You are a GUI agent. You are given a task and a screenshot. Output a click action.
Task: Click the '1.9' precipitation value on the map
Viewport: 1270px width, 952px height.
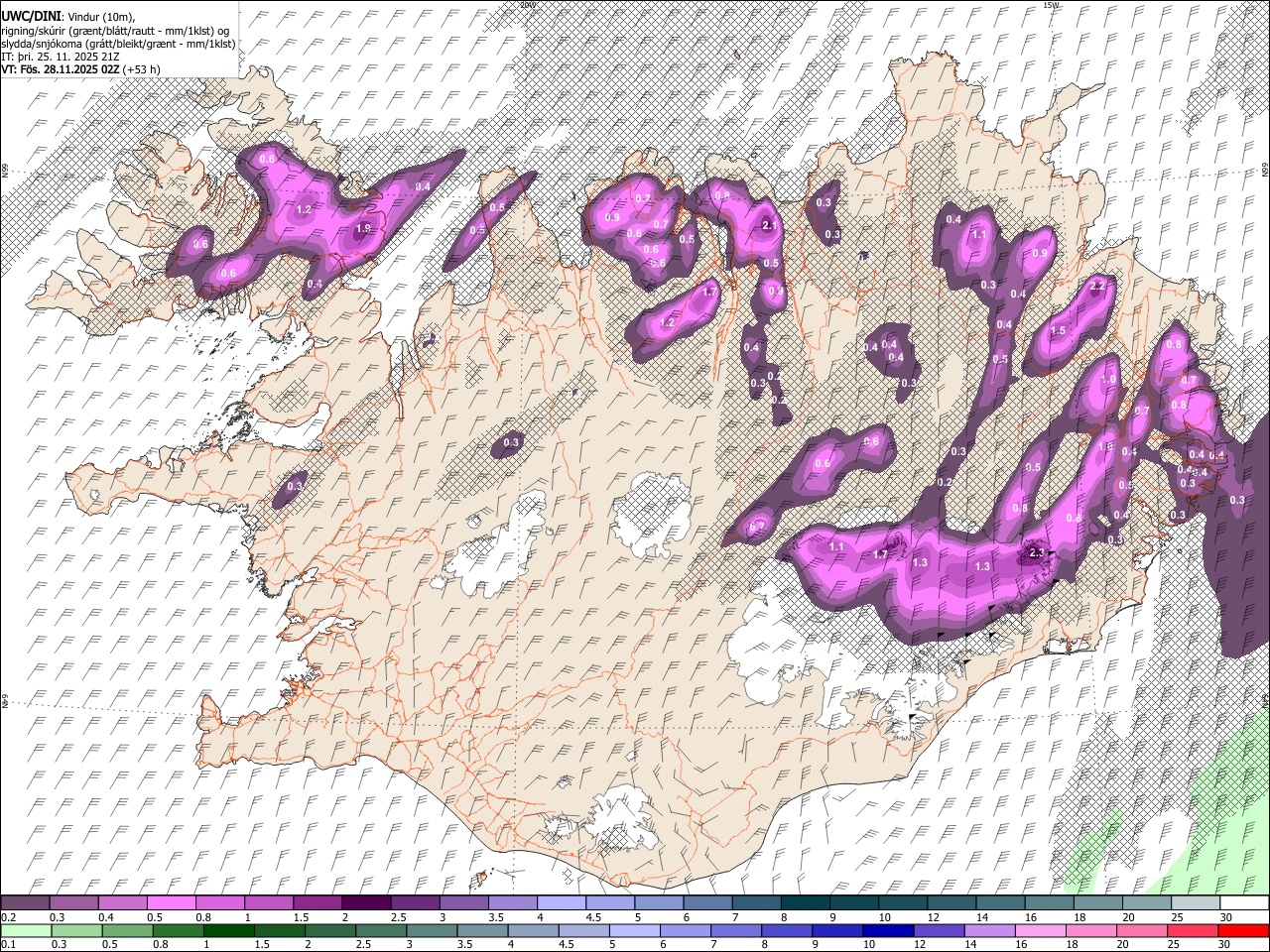tap(363, 228)
